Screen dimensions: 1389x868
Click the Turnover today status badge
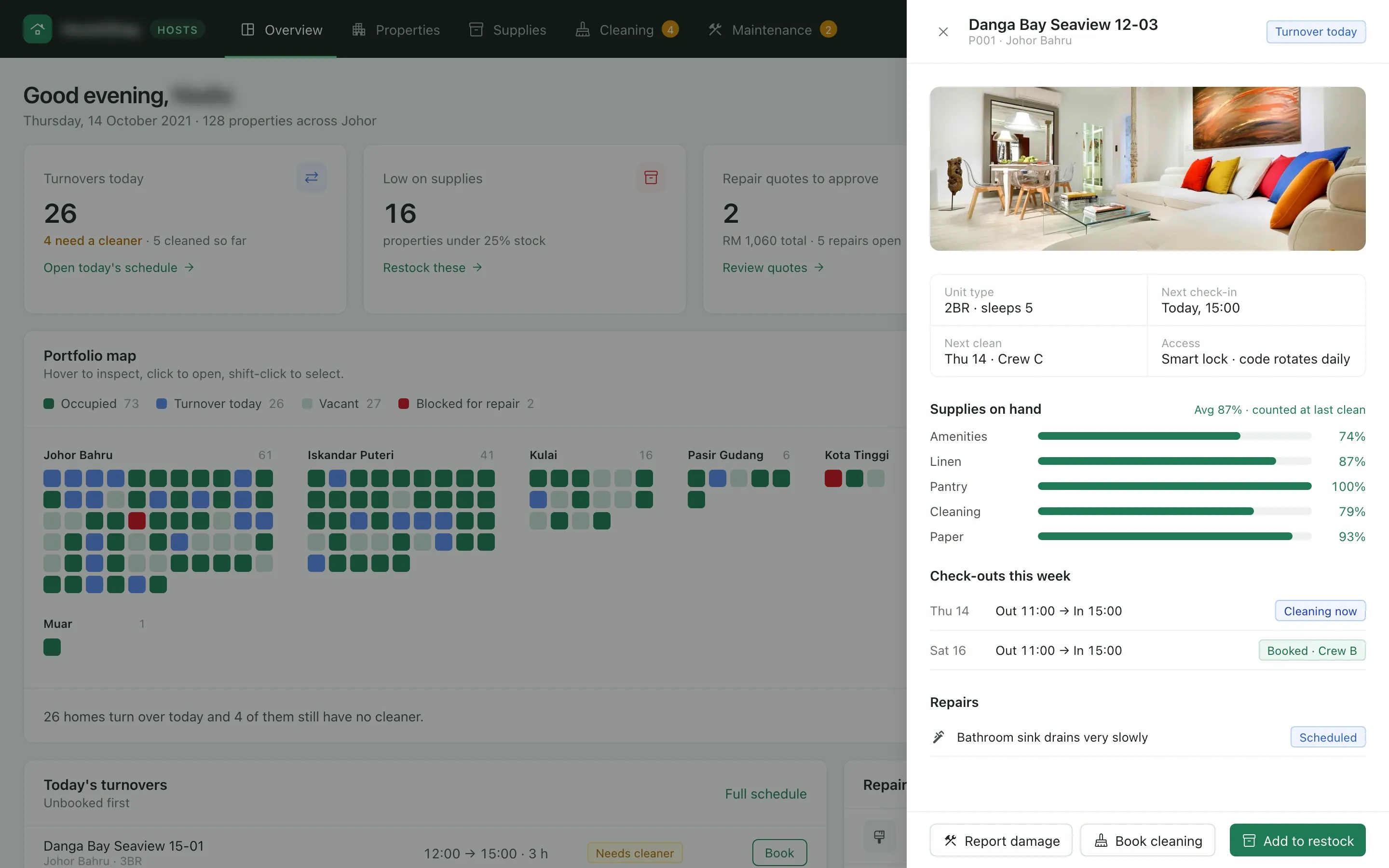[1316, 31]
